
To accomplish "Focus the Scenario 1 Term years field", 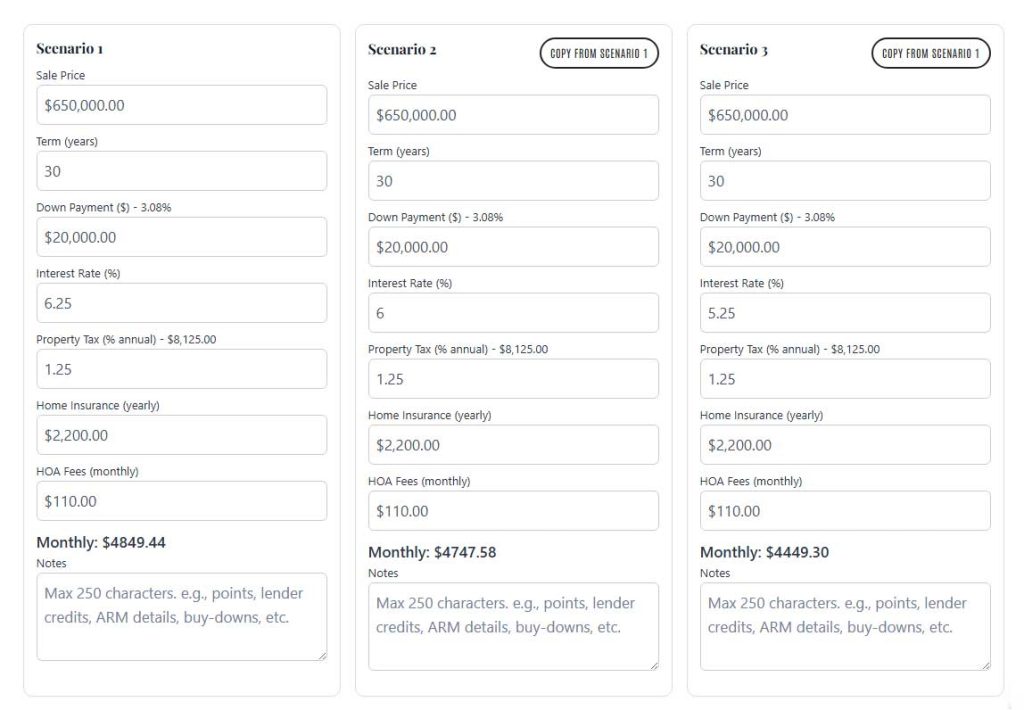I will click(181, 171).
